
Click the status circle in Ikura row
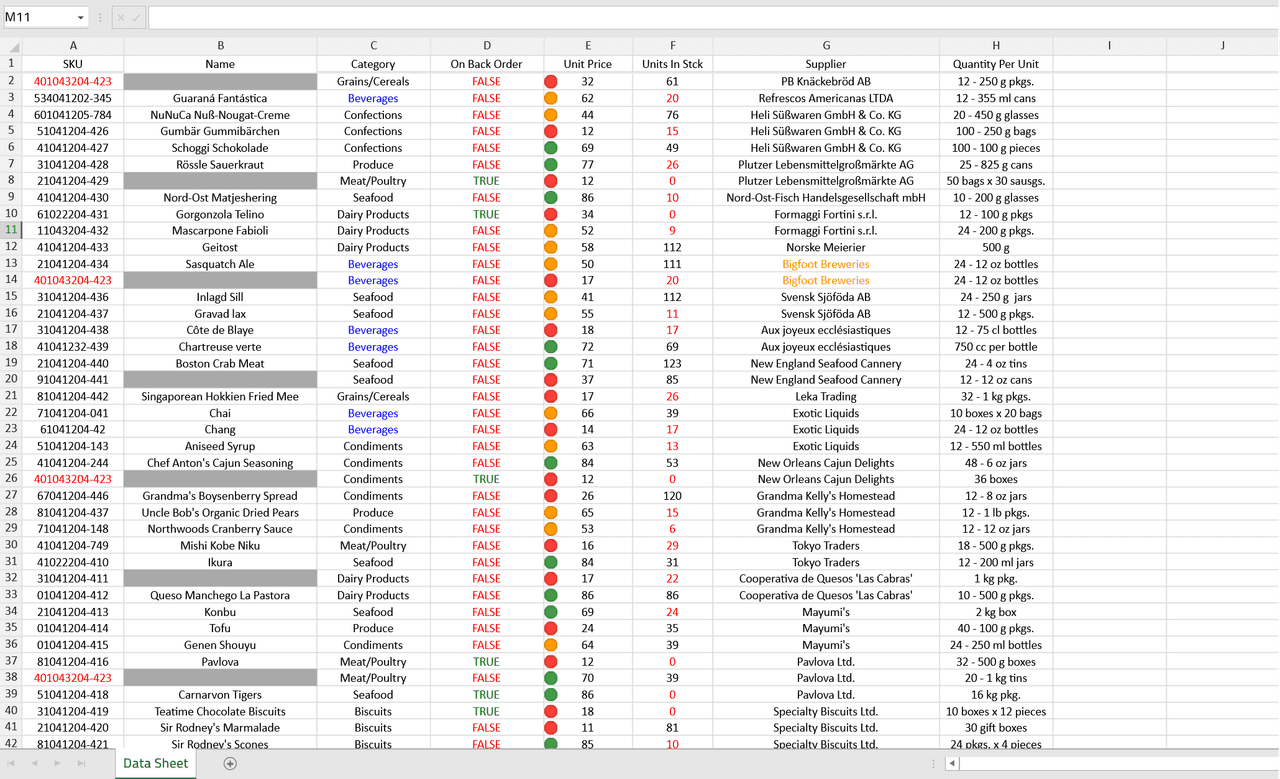[x=551, y=562]
